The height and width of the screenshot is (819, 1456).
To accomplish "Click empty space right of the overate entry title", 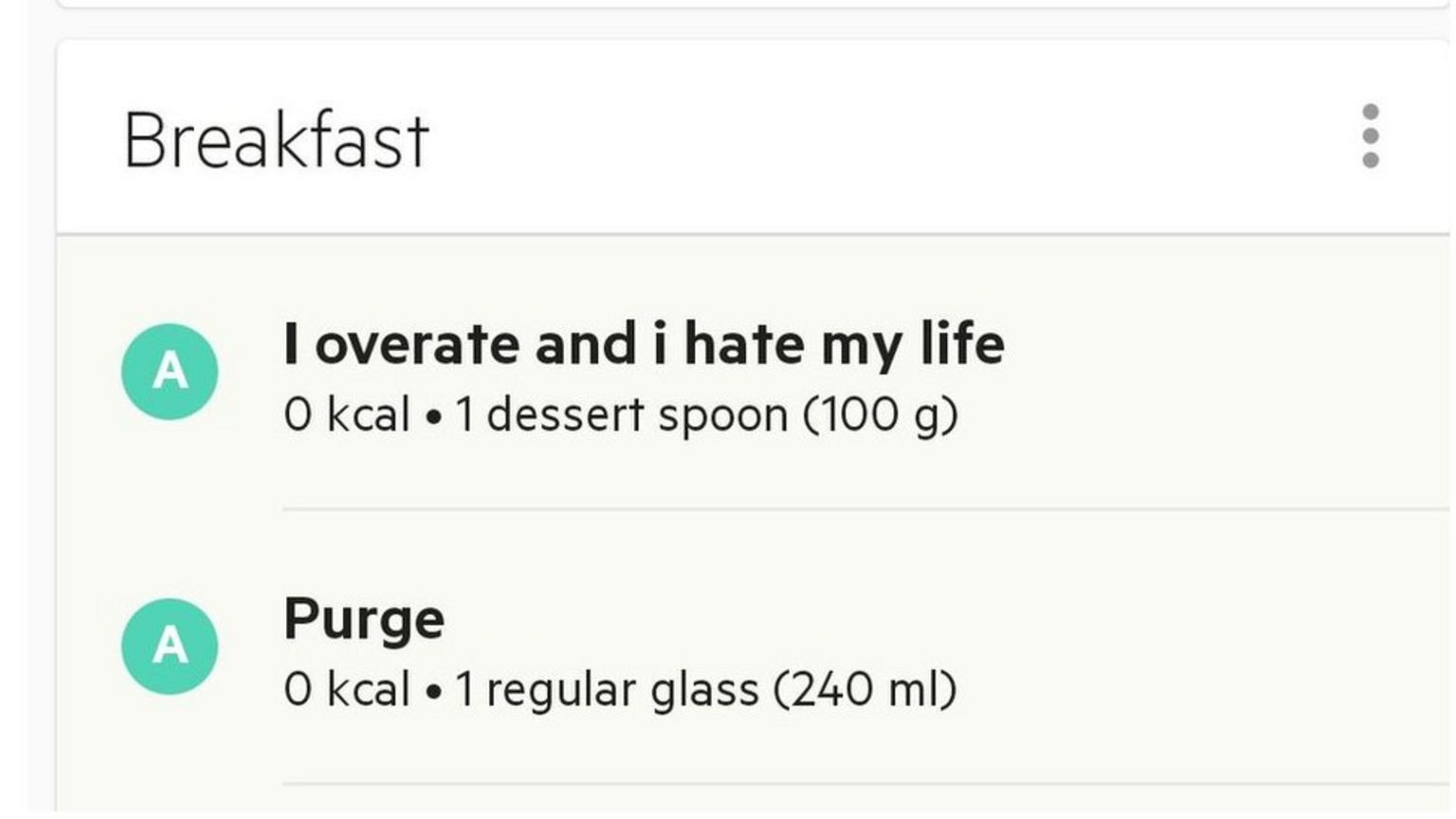I will tap(1213, 345).
